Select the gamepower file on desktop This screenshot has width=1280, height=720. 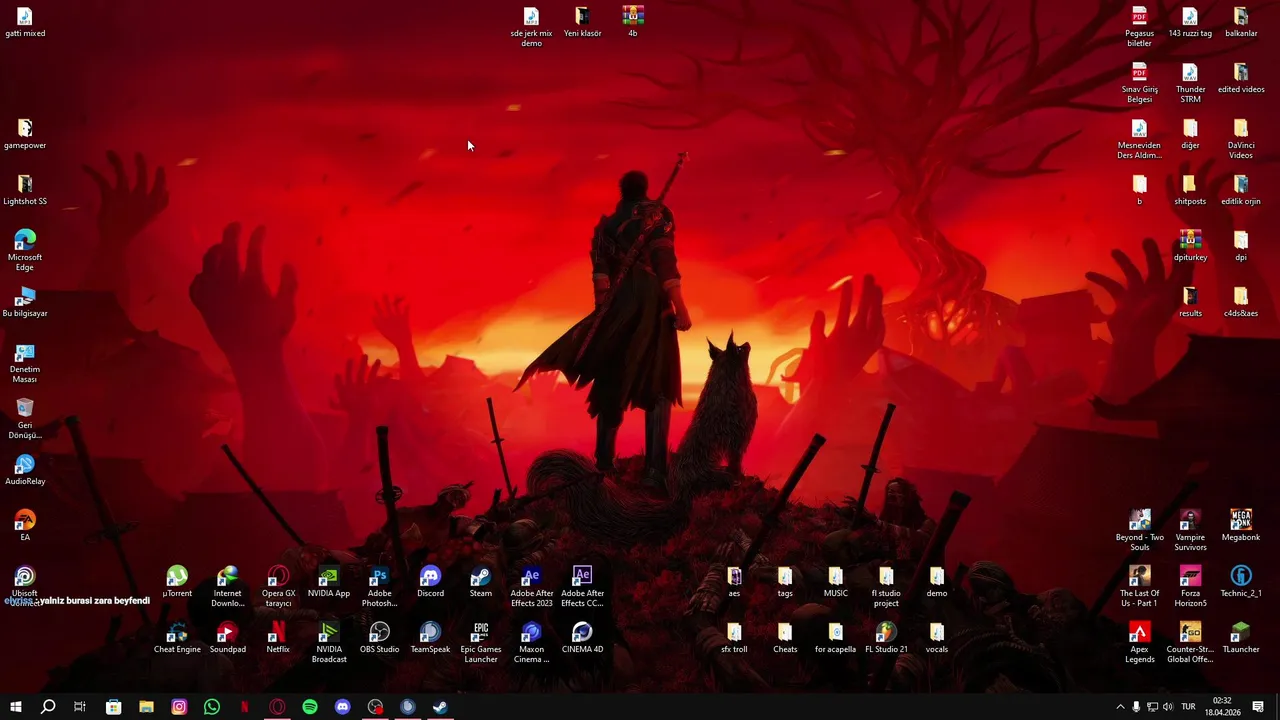(25, 134)
